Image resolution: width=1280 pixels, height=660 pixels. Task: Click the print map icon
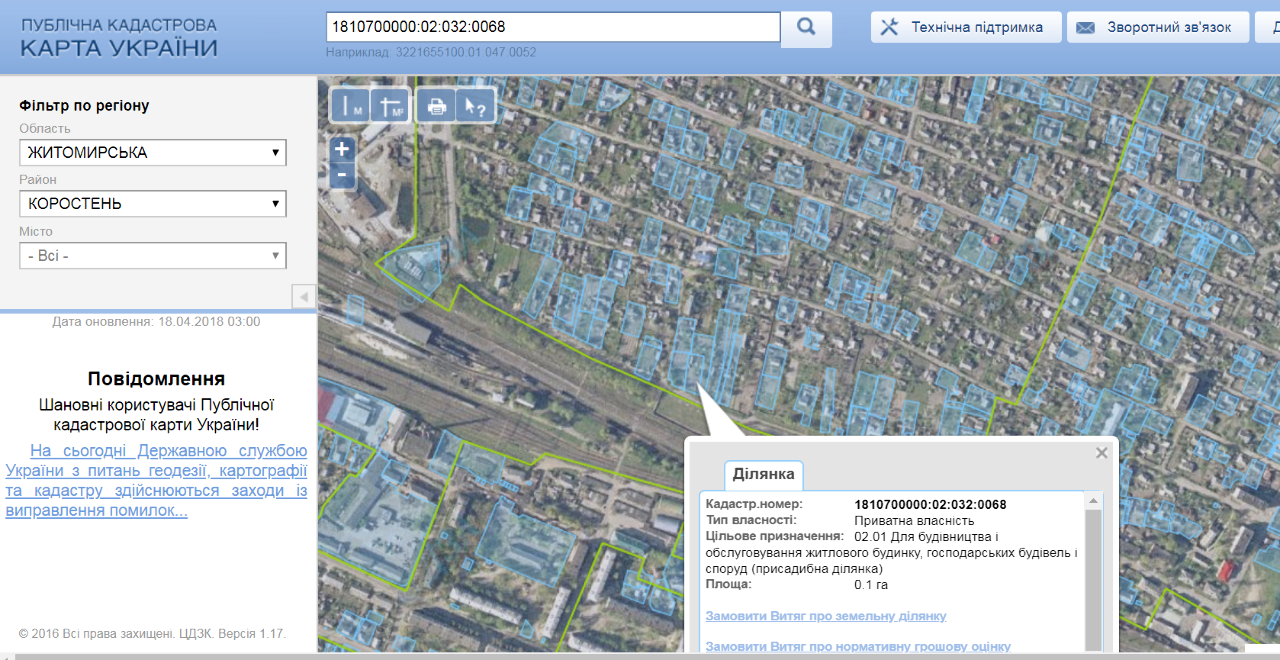[x=435, y=105]
